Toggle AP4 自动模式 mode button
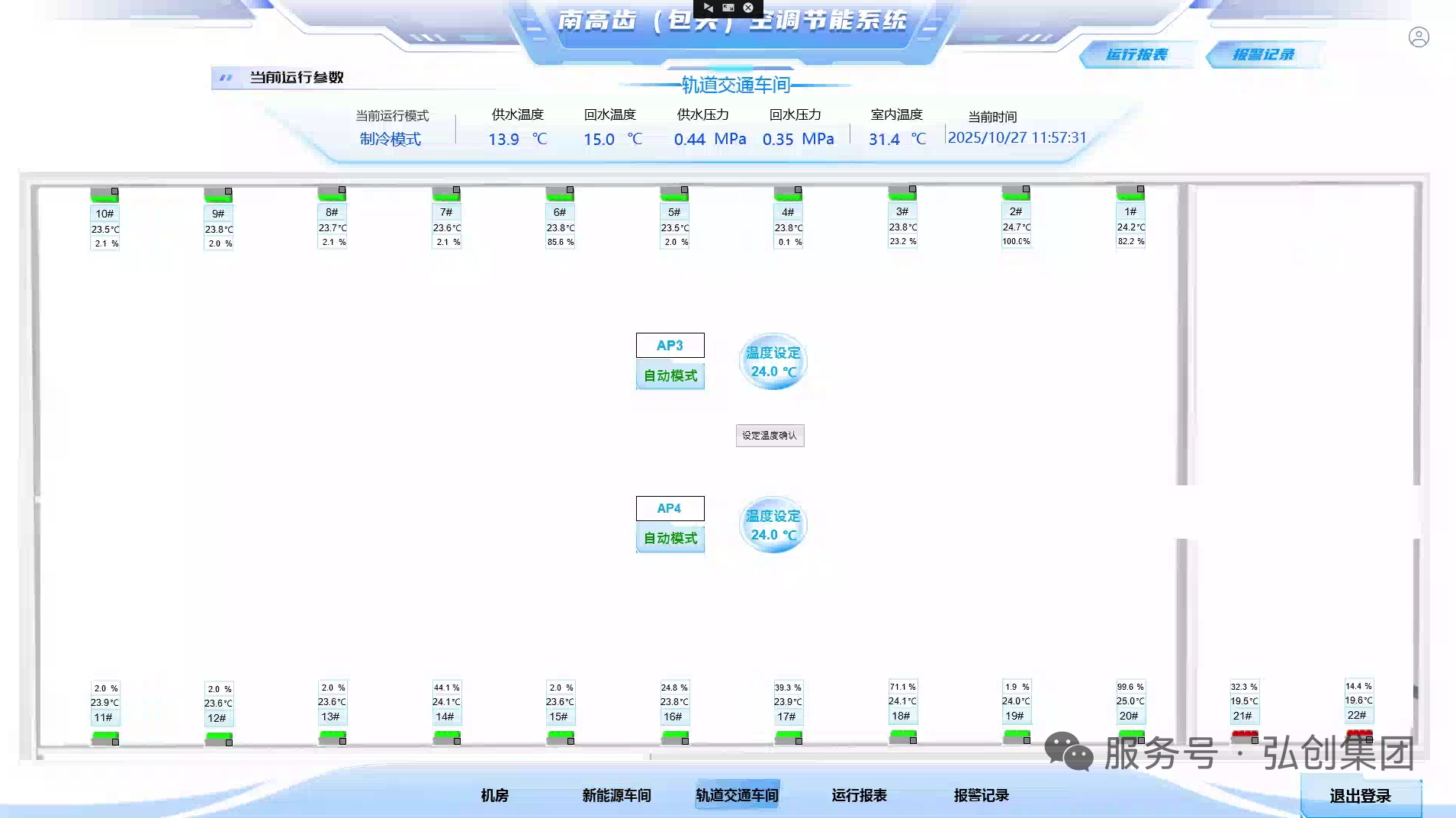The image size is (1456, 818). coord(670,539)
